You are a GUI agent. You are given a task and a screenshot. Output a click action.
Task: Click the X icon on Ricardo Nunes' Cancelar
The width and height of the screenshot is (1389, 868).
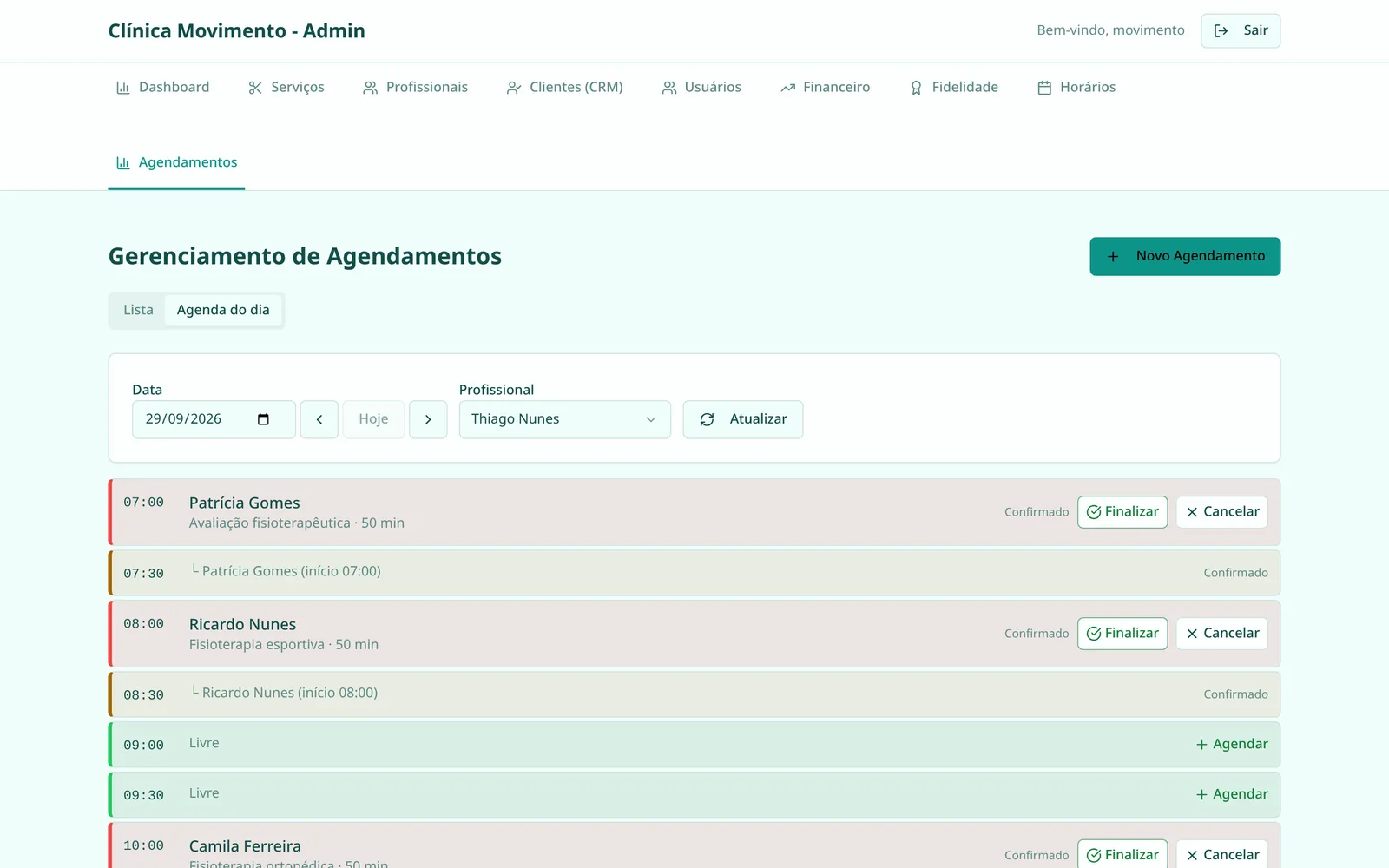1192,634
